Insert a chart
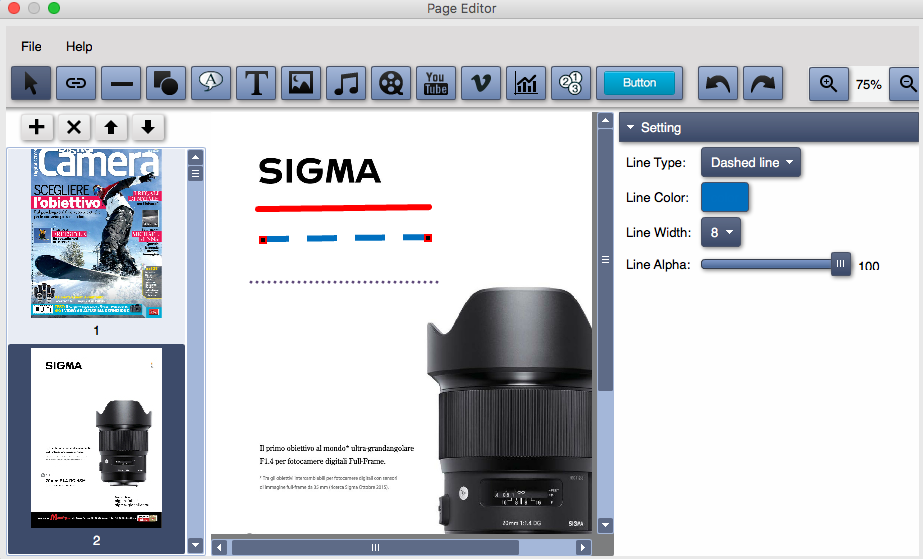The image size is (923, 559). click(526, 83)
